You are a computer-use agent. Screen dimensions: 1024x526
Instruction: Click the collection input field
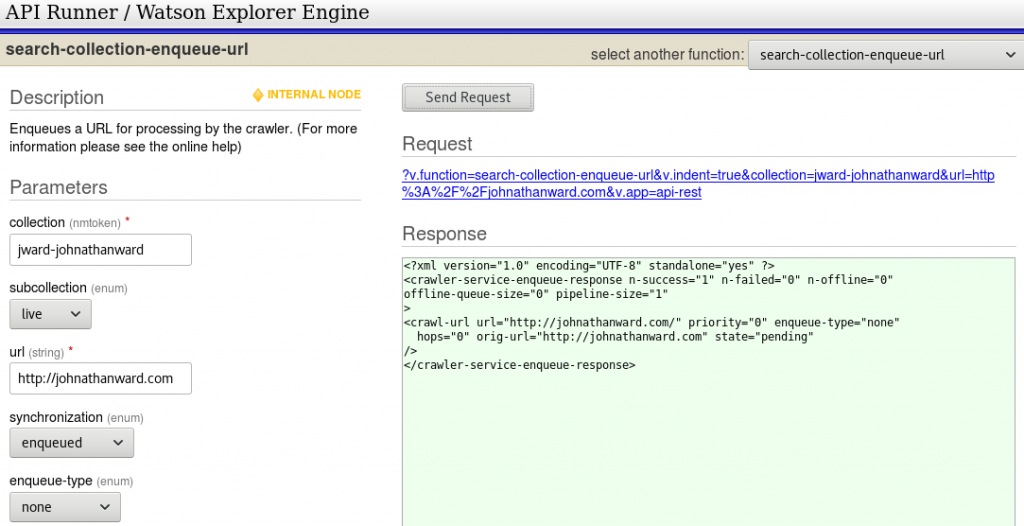click(x=101, y=250)
